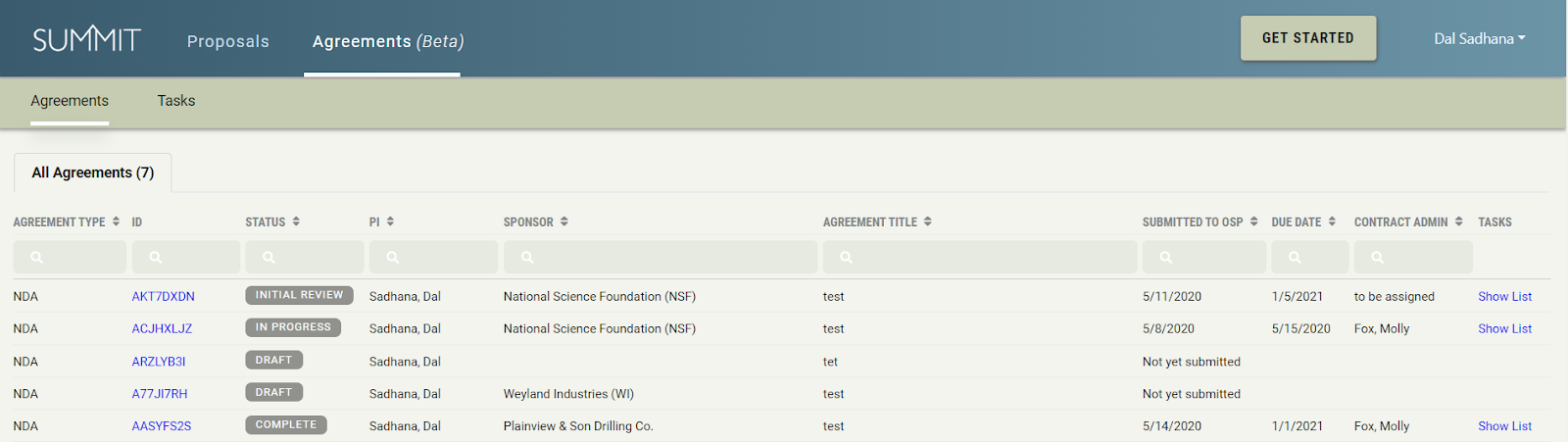Sort by Sponsor column arrows

[564, 221]
